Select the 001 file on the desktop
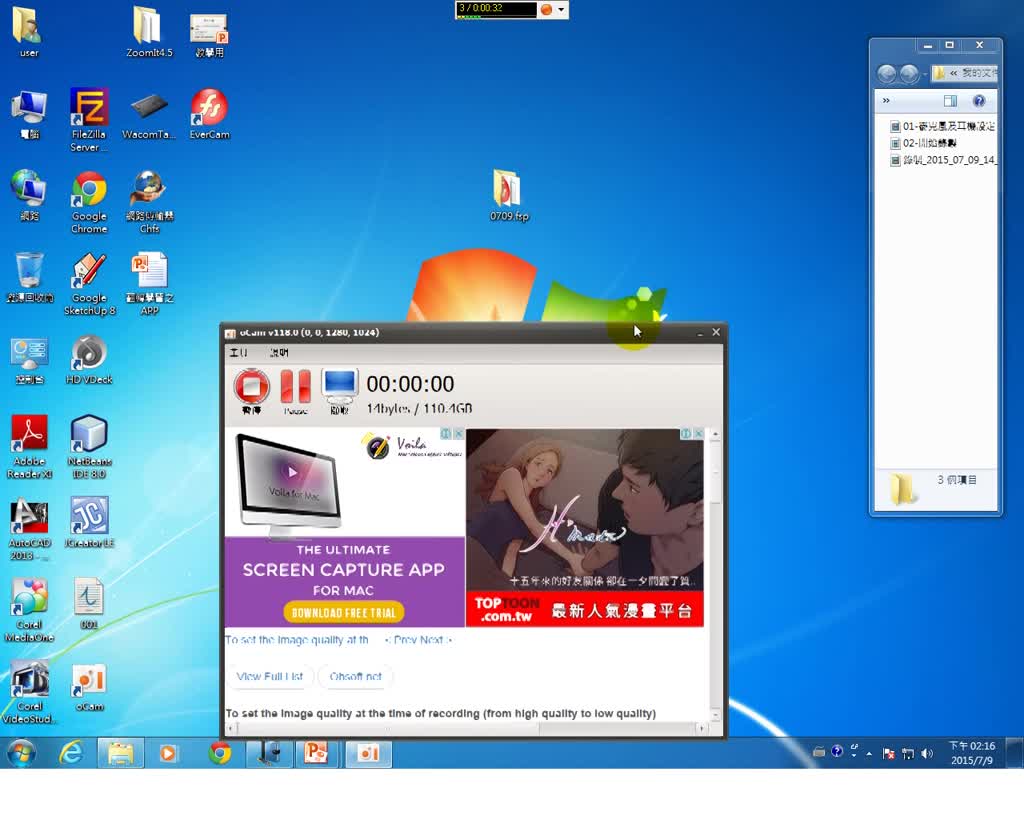Screen dimensions: 1024x820 (x=89, y=605)
